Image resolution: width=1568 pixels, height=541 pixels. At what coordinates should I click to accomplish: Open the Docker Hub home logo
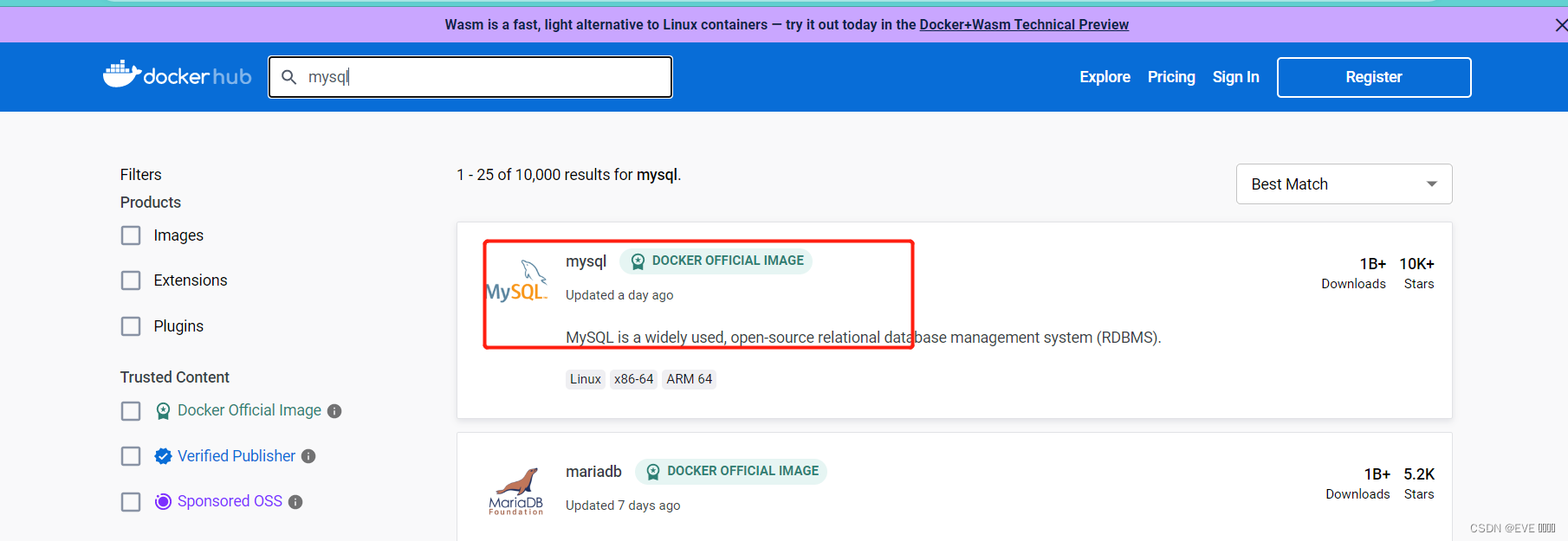click(x=177, y=76)
